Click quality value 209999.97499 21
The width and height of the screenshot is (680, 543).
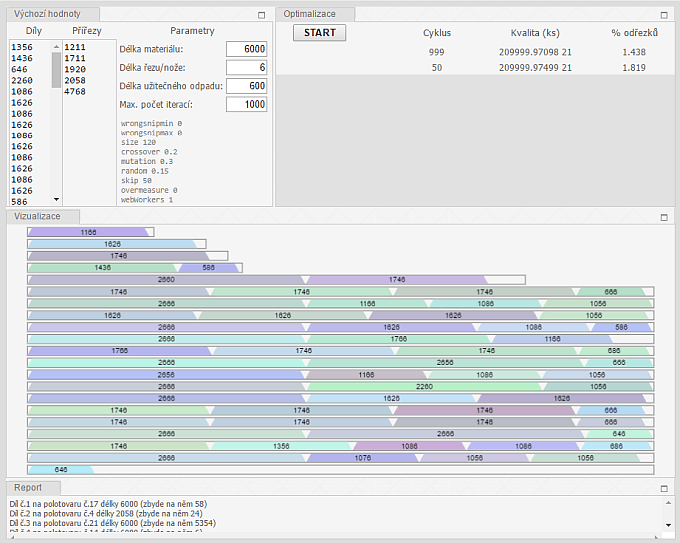(x=535, y=68)
